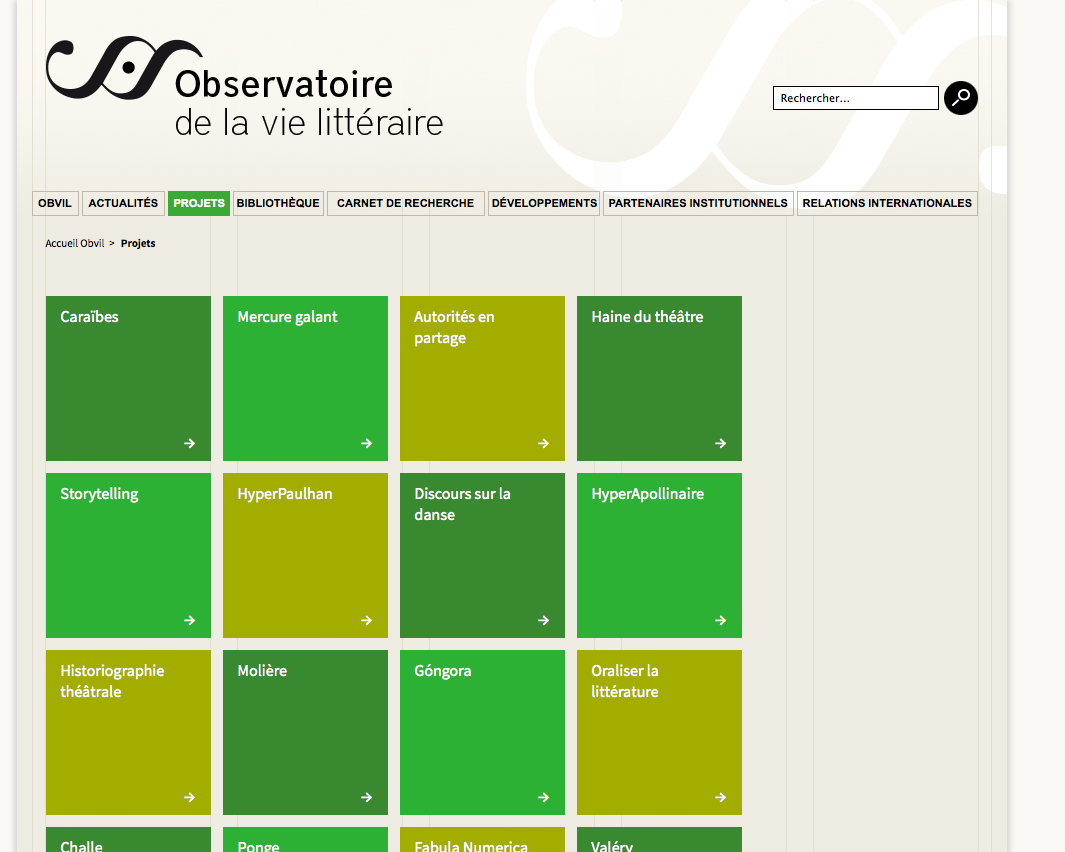
Task: Open the HyperApollinaire project title
Action: click(x=647, y=494)
